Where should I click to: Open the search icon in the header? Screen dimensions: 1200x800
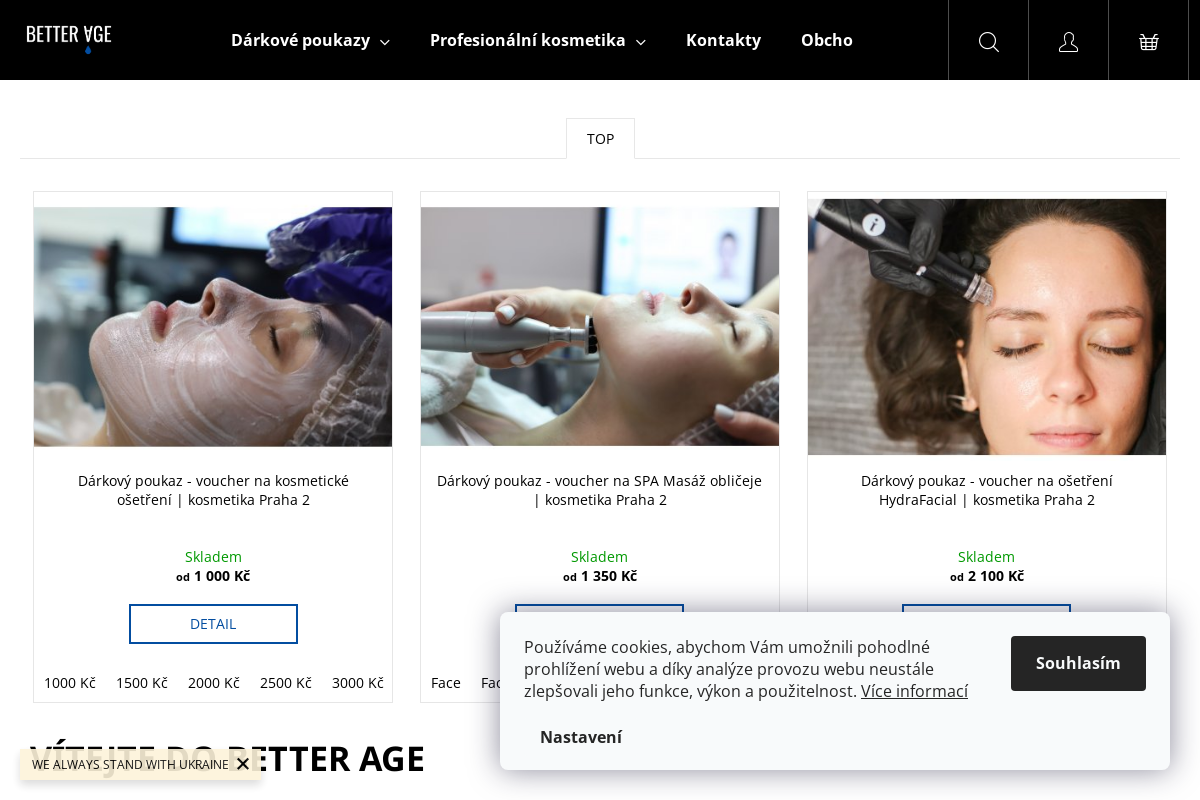coord(988,42)
